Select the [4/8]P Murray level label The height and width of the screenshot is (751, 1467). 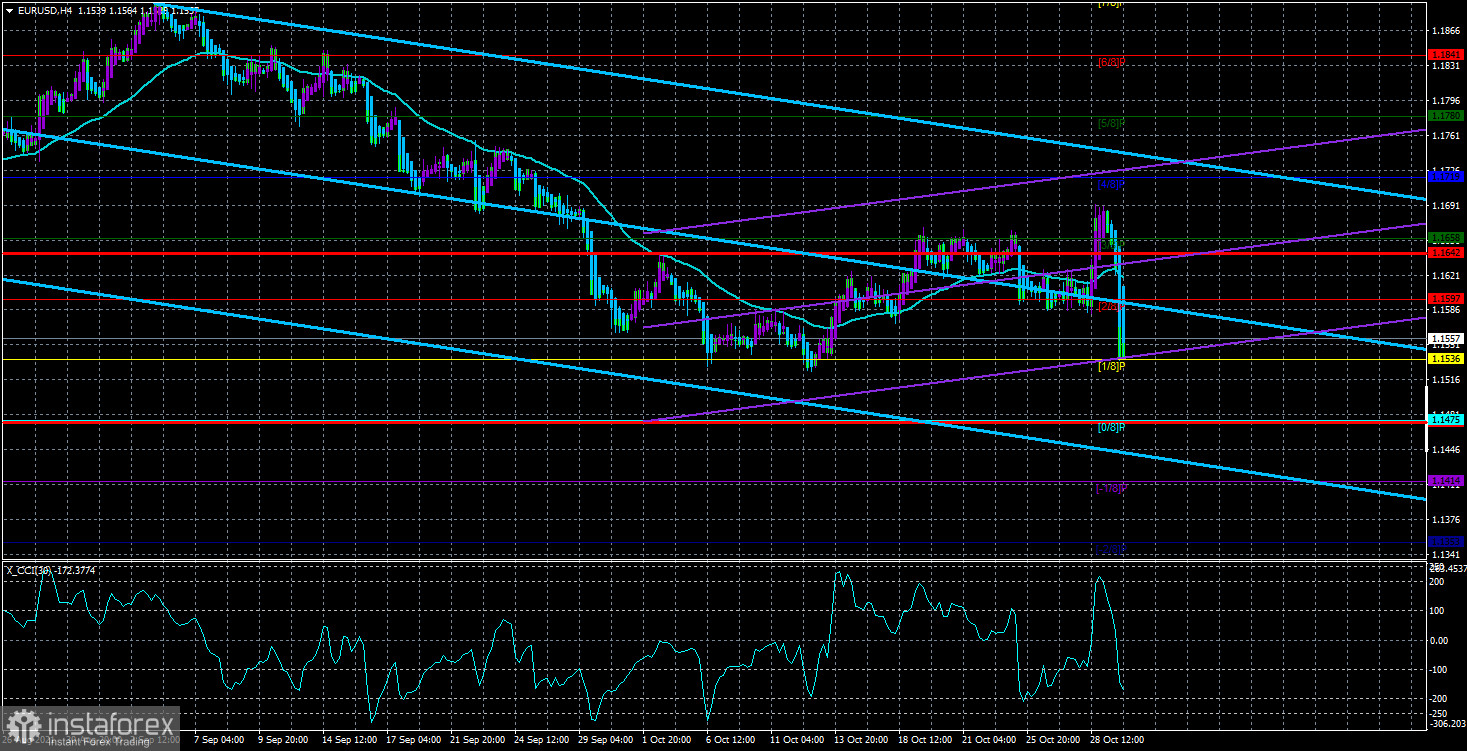pyautogui.click(x=1112, y=185)
